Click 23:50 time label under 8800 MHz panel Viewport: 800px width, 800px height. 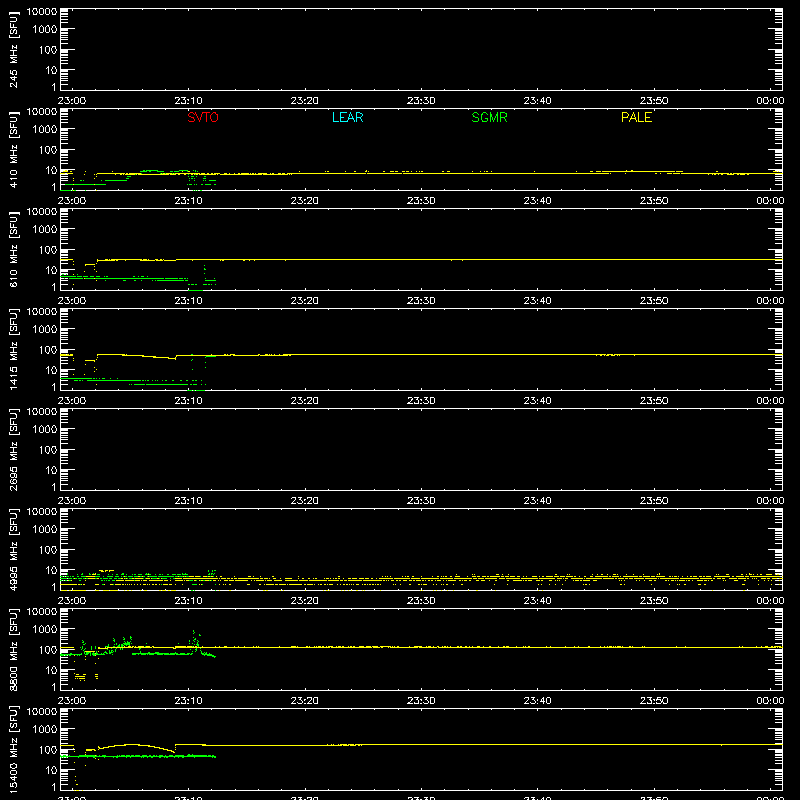pos(654,701)
